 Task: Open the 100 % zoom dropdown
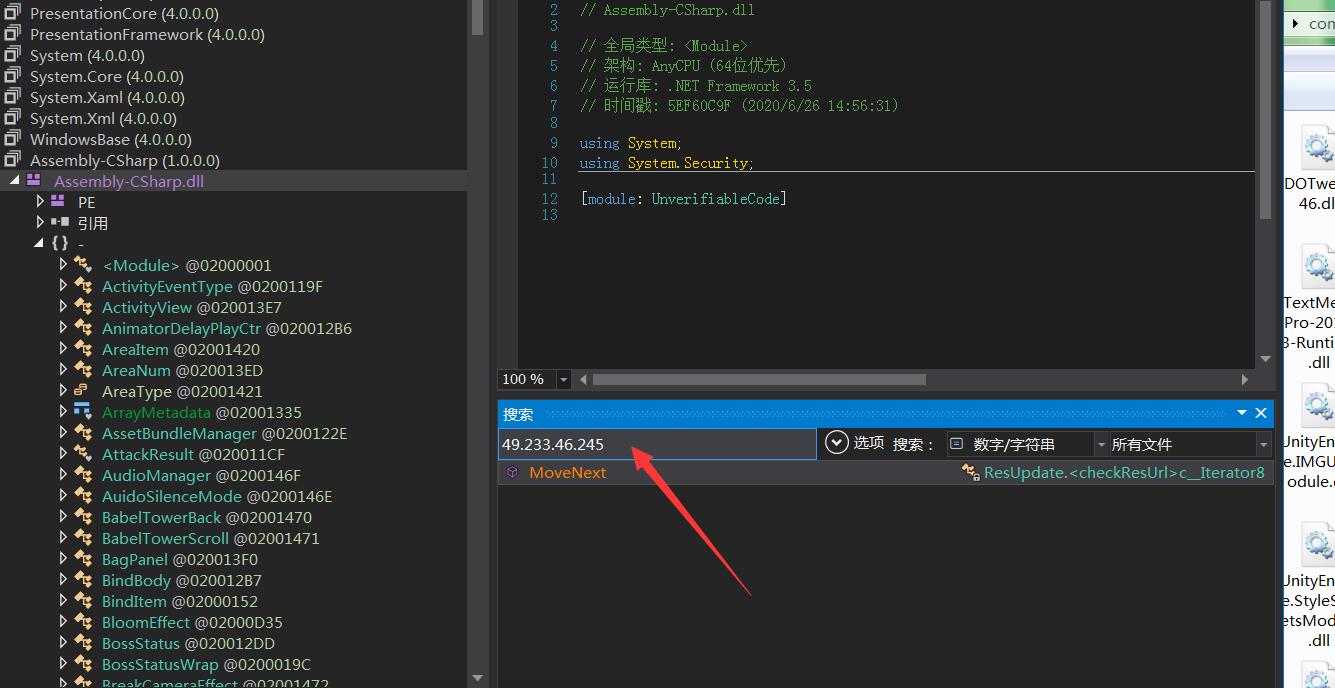click(564, 380)
